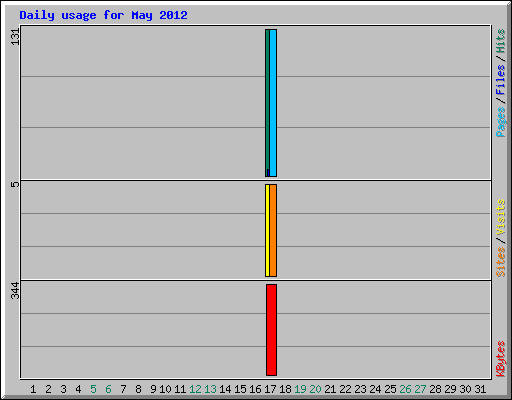This screenshot has height=400, width=512.
Task: Click the green day 26 label
Action: pos(405,389)
